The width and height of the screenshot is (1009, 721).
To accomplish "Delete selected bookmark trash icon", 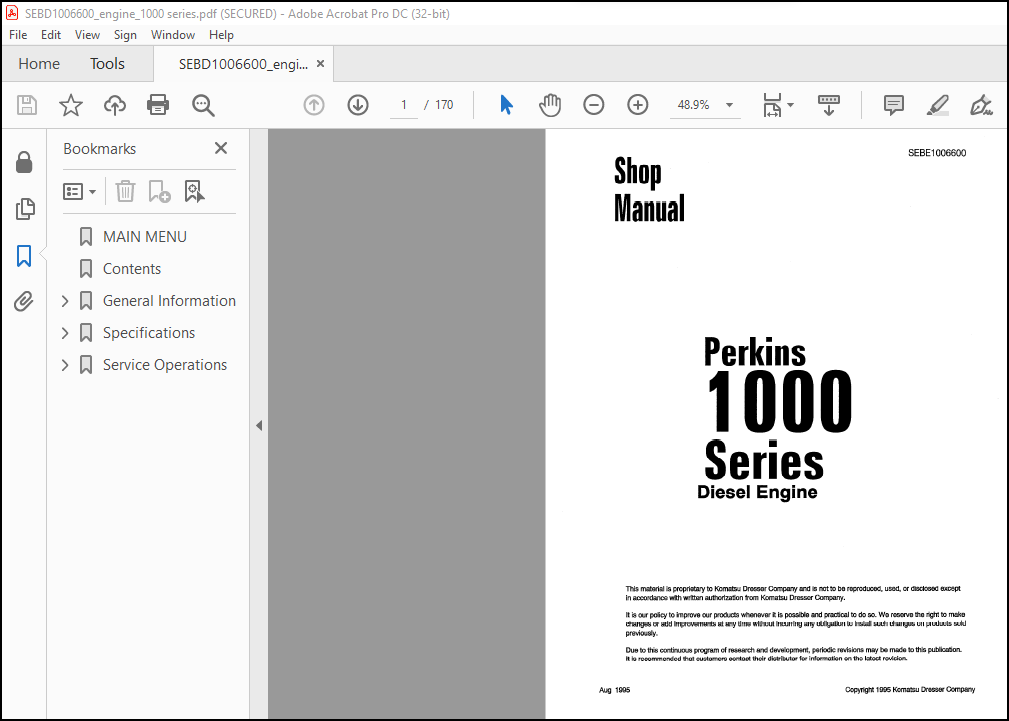I will click(x=125, y=191).
